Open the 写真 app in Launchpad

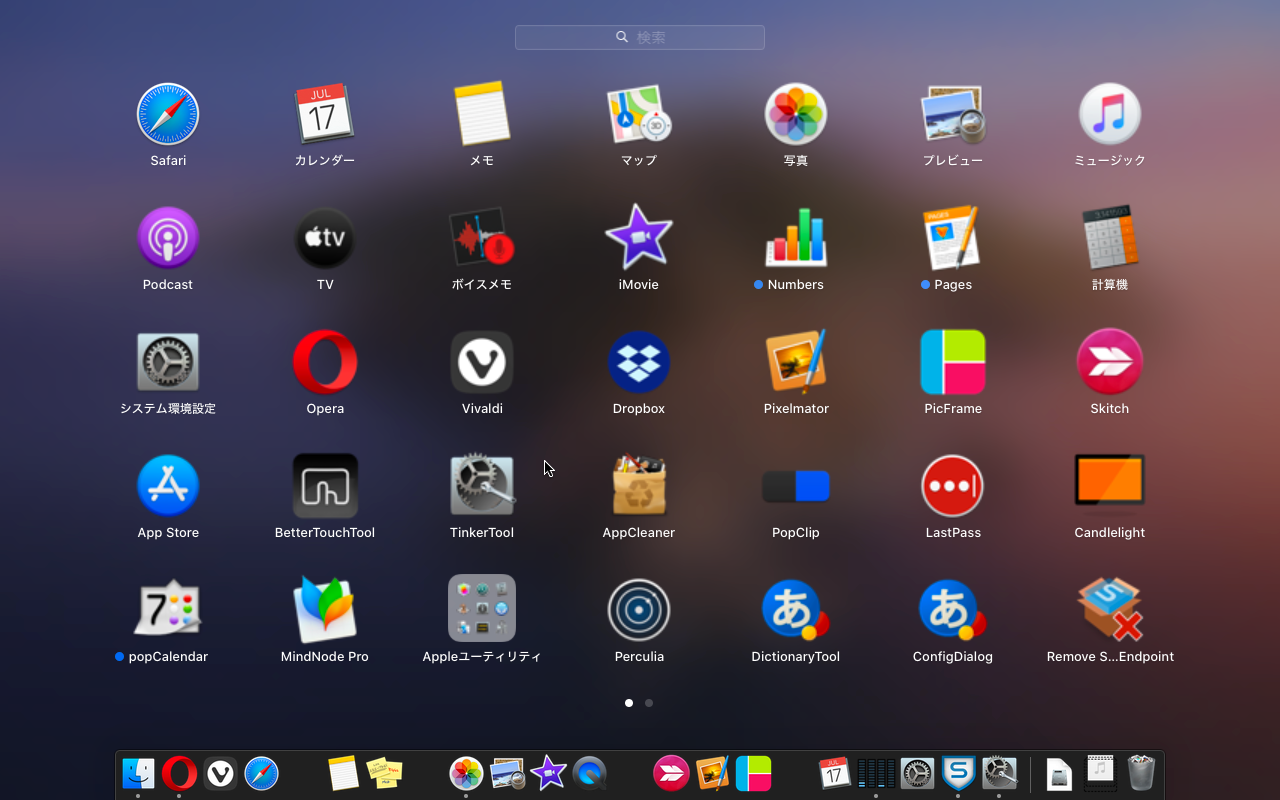[796, 114]
